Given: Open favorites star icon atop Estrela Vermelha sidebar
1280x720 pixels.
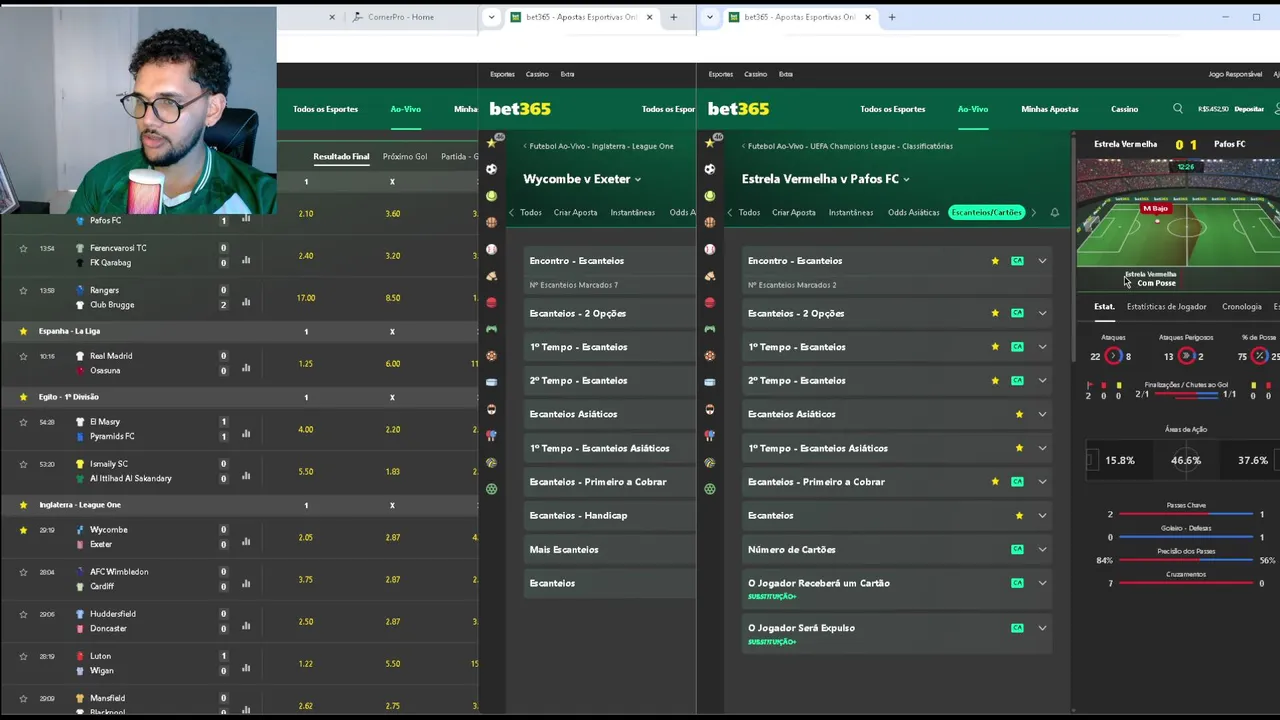Looking at the screenshot, I should point(710,143).
